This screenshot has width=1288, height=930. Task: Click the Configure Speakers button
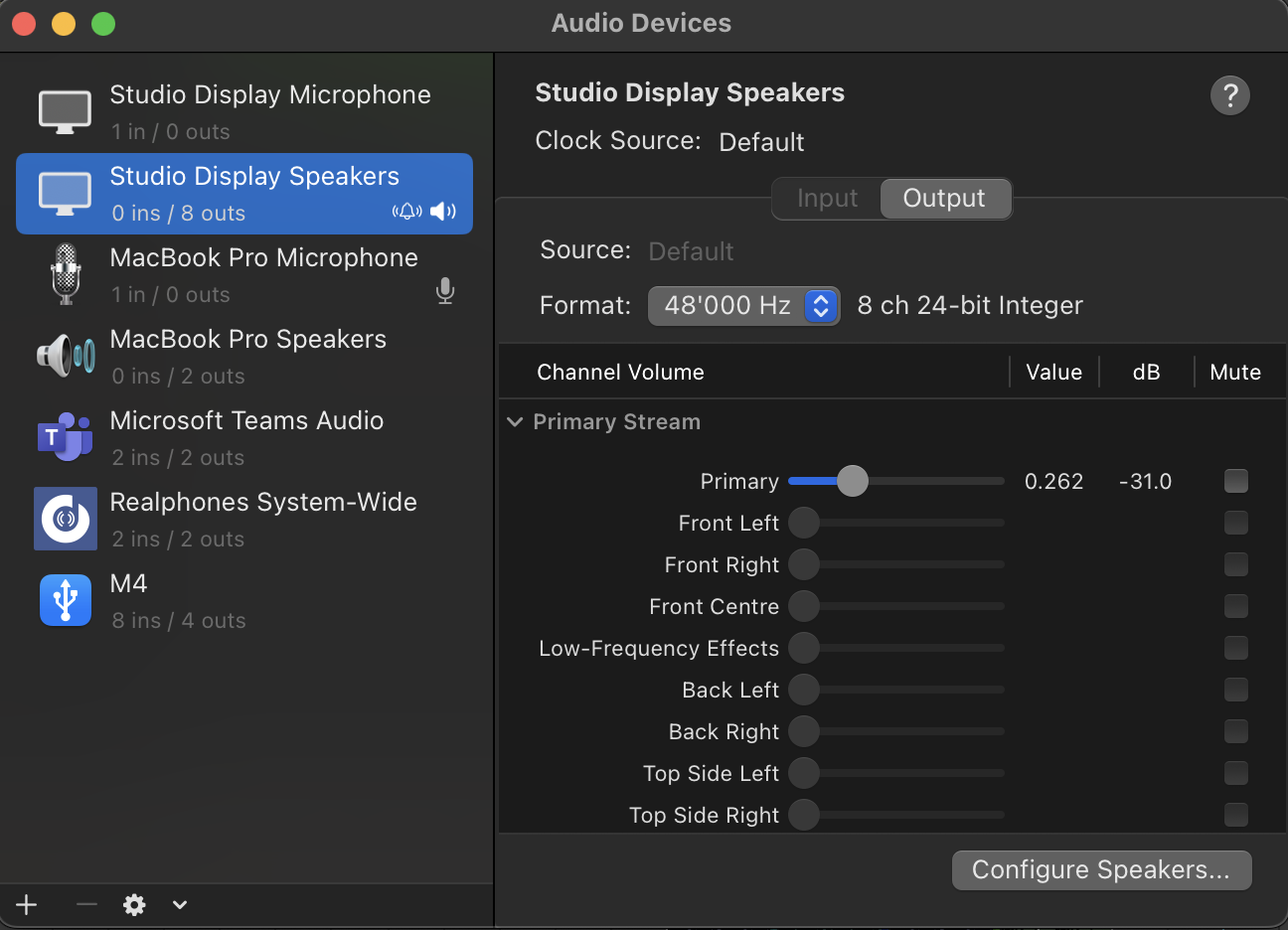[x=1101, y=870]
